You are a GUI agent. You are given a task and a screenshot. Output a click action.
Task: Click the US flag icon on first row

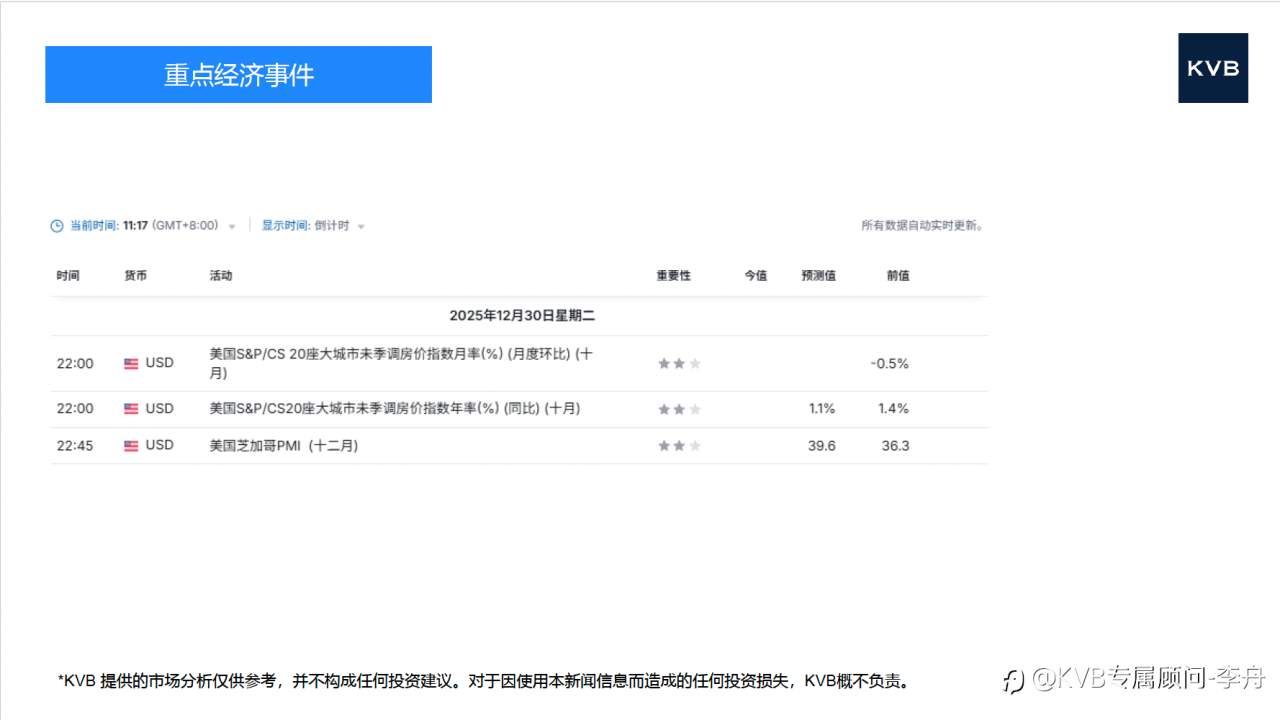click(x=132, y=363)
